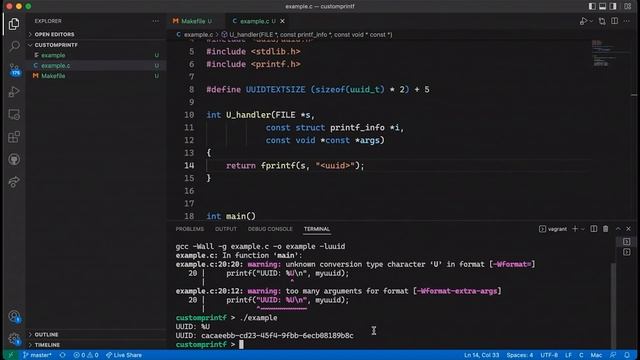Open the Extensions view icon
The width and height of the screenshot is (640, 360).
14,137
